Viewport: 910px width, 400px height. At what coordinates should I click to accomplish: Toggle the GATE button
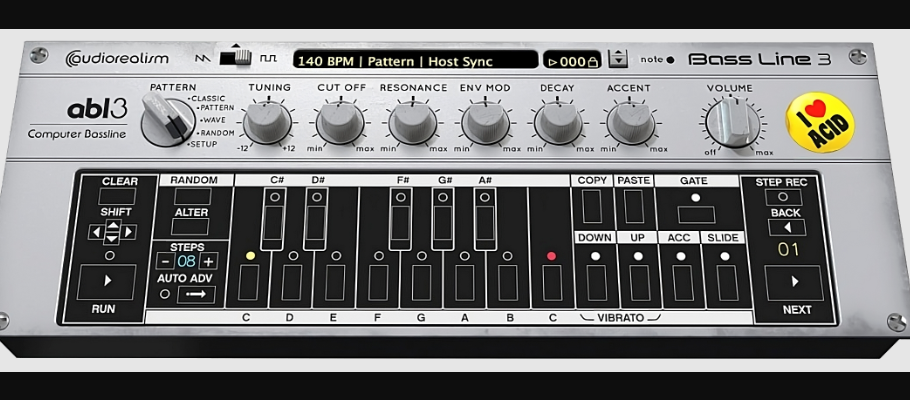click(696, 215)
